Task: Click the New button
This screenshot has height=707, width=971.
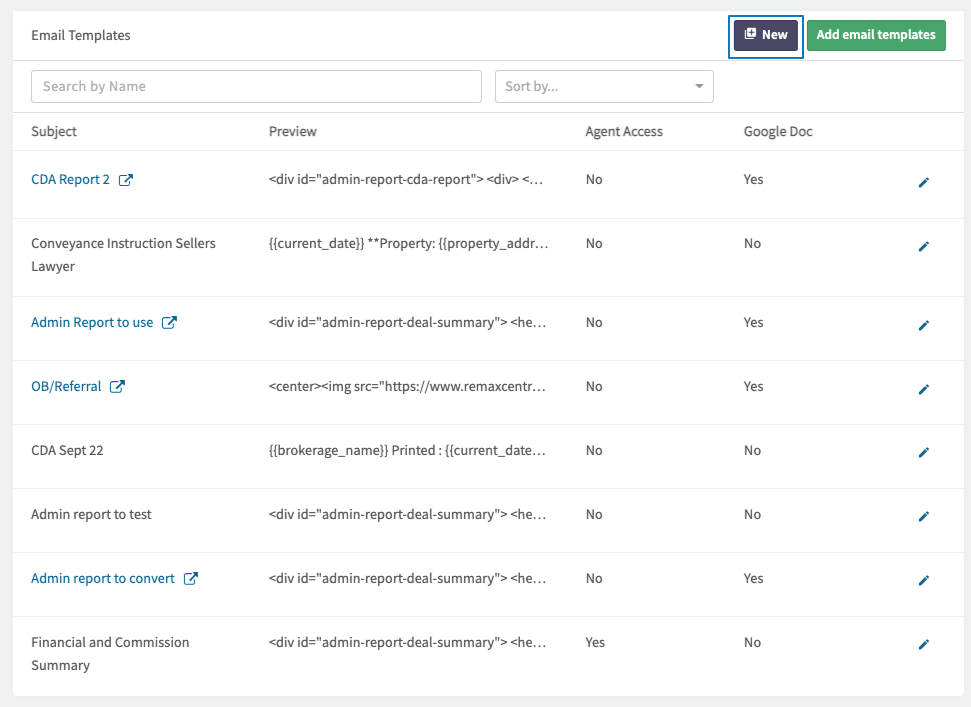Action: 766,35
